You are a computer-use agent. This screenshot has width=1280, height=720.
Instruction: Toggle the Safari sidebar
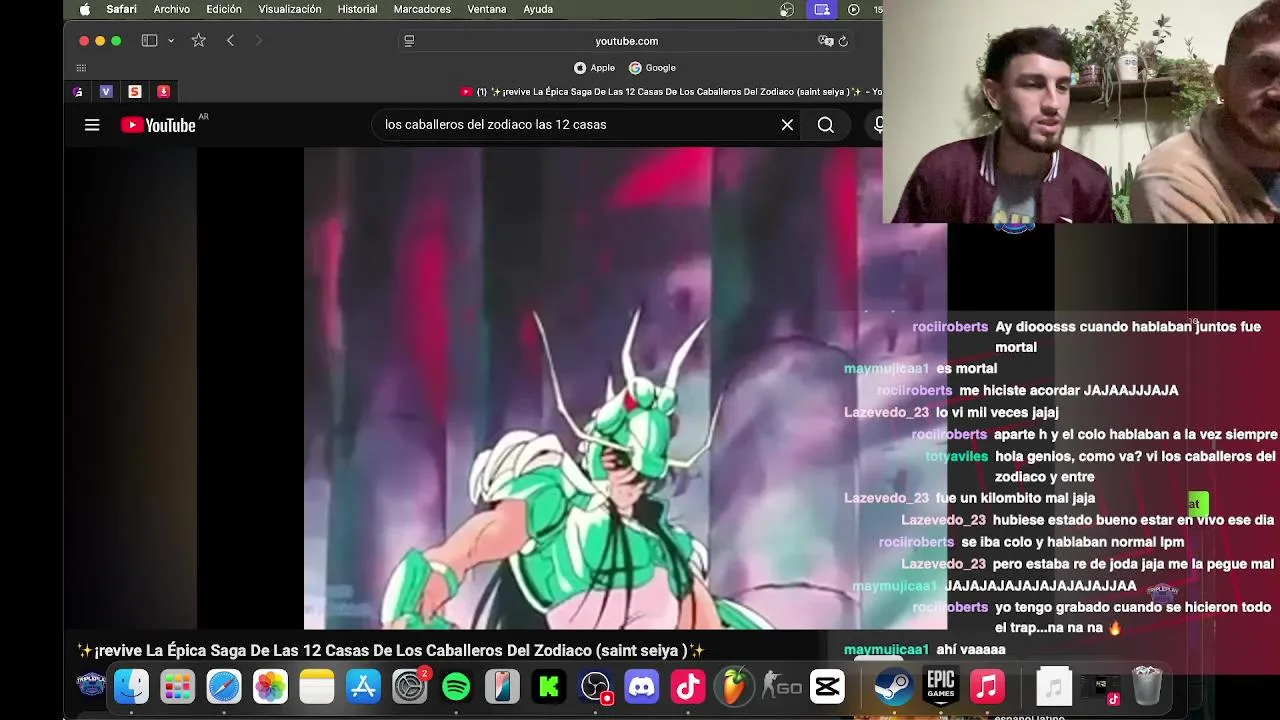(x=149, y=41)
